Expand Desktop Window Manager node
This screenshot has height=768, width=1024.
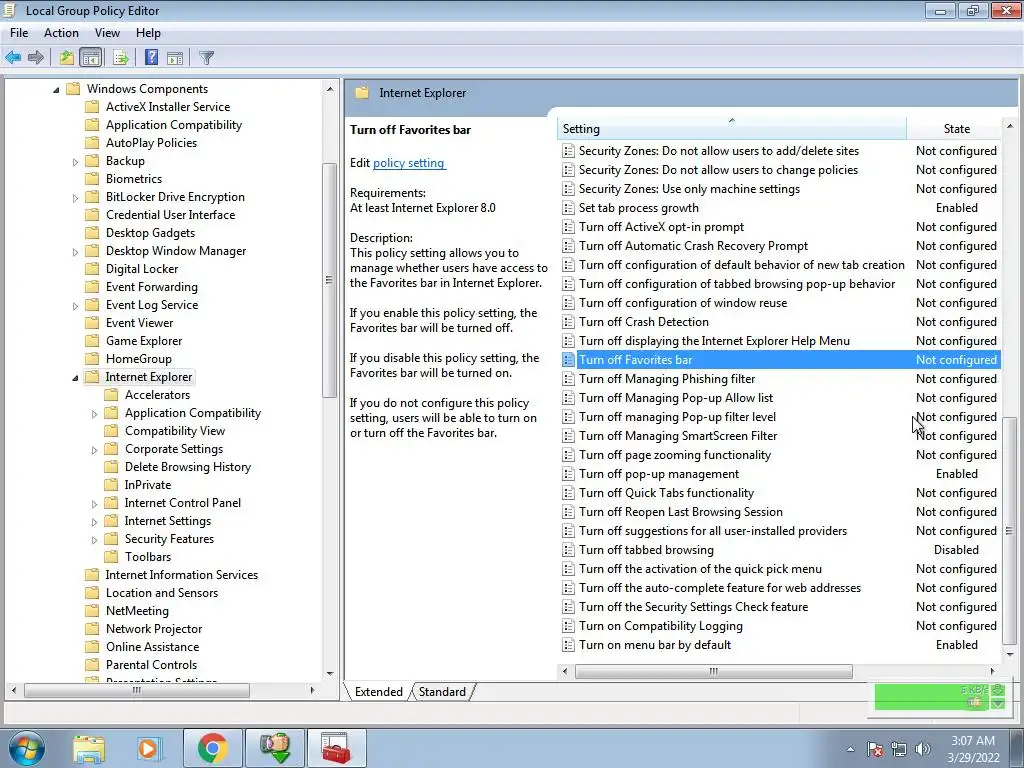(x=75, y=251)
